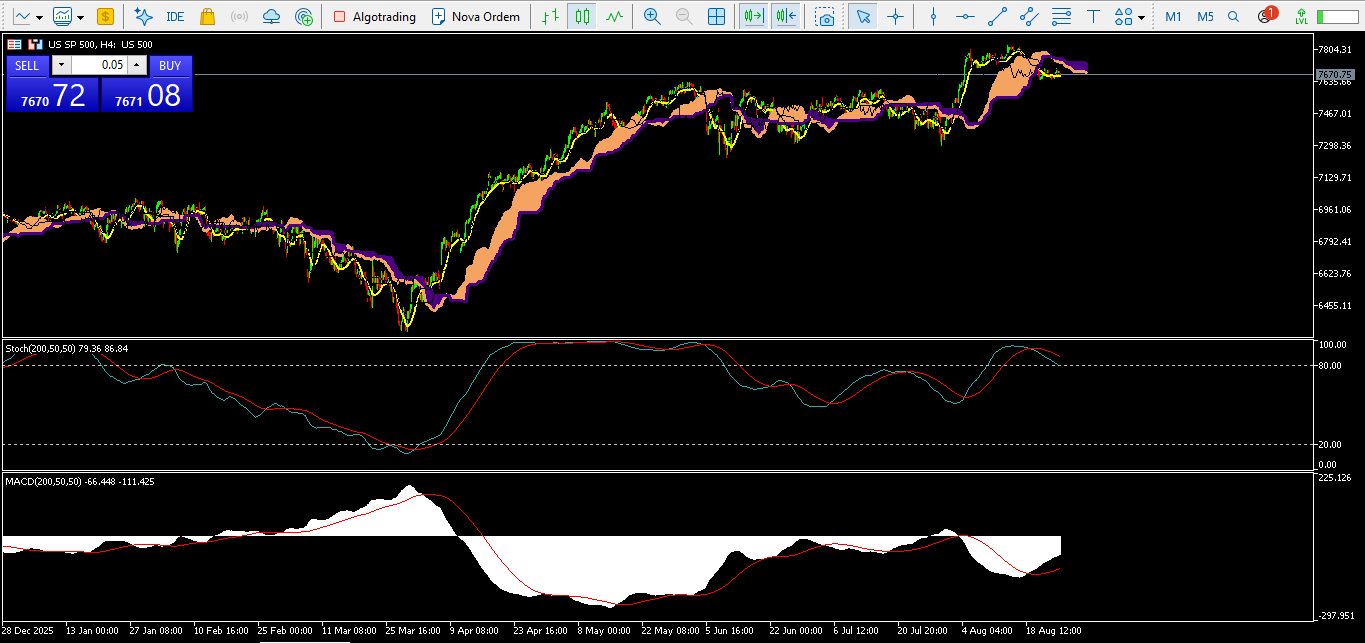This screenshot has width=1365, height=643.
Task: Click the connection status bar indicator
Action: (x=1337, y=17)
